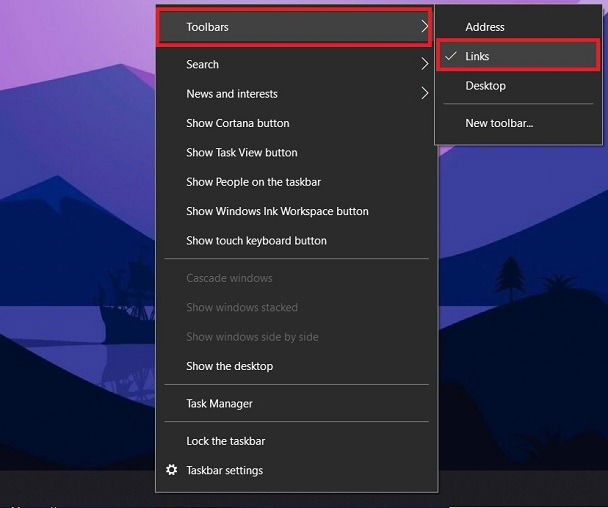Toggle Show Task View button

(x=297, y=152)
